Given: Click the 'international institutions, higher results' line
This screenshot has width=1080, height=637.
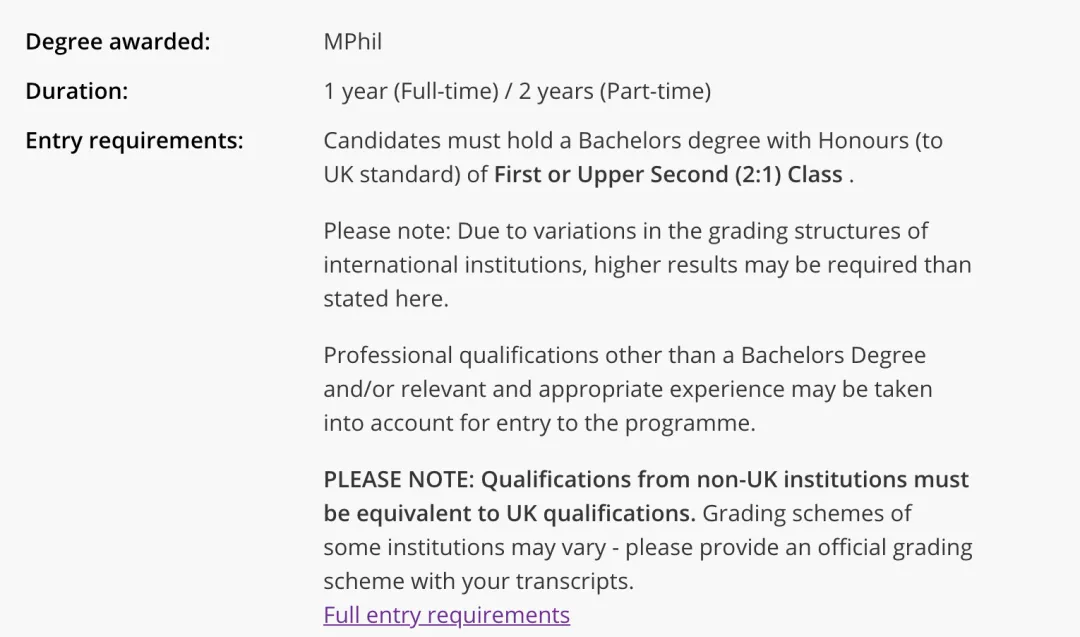Looking at the screenshot, I should point(647,264).
